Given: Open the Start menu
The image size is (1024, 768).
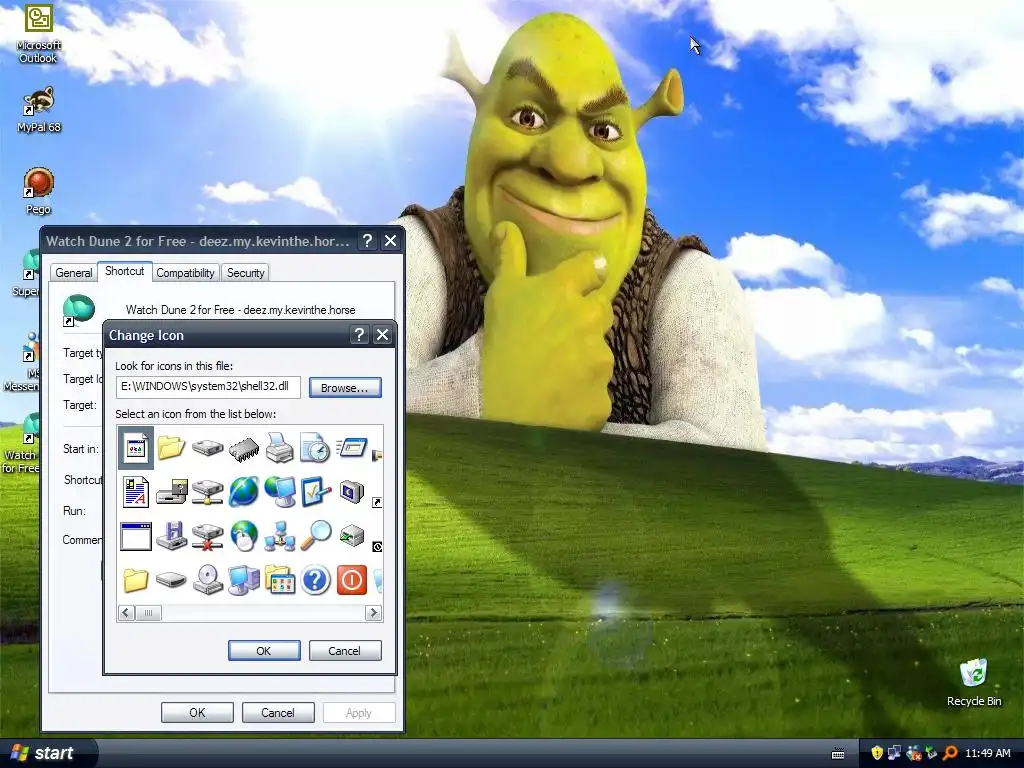Looking at the screenshot, I should click(48, 753).
